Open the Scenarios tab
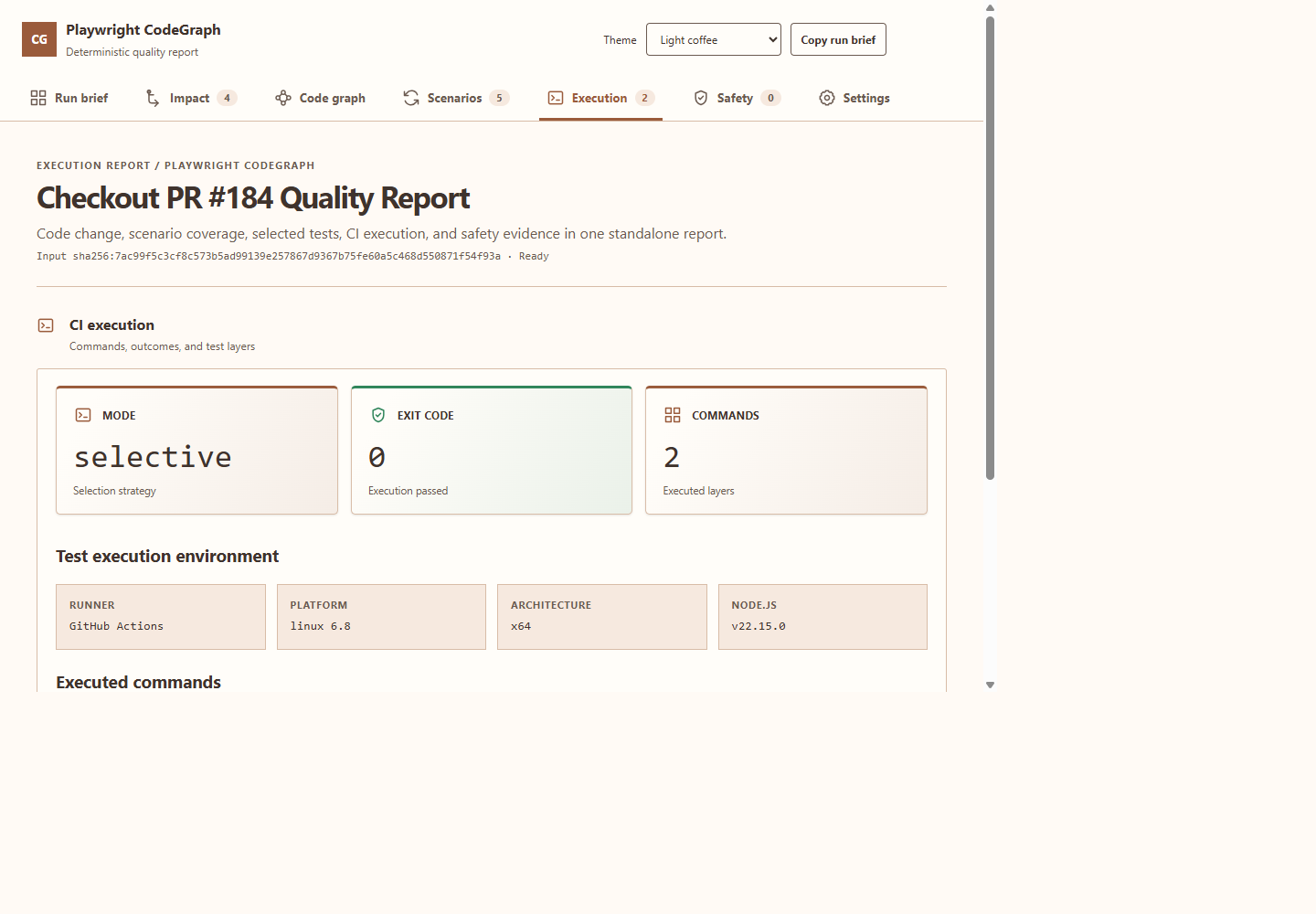Viewport: 1316px width, 914px height. [456, 98]
